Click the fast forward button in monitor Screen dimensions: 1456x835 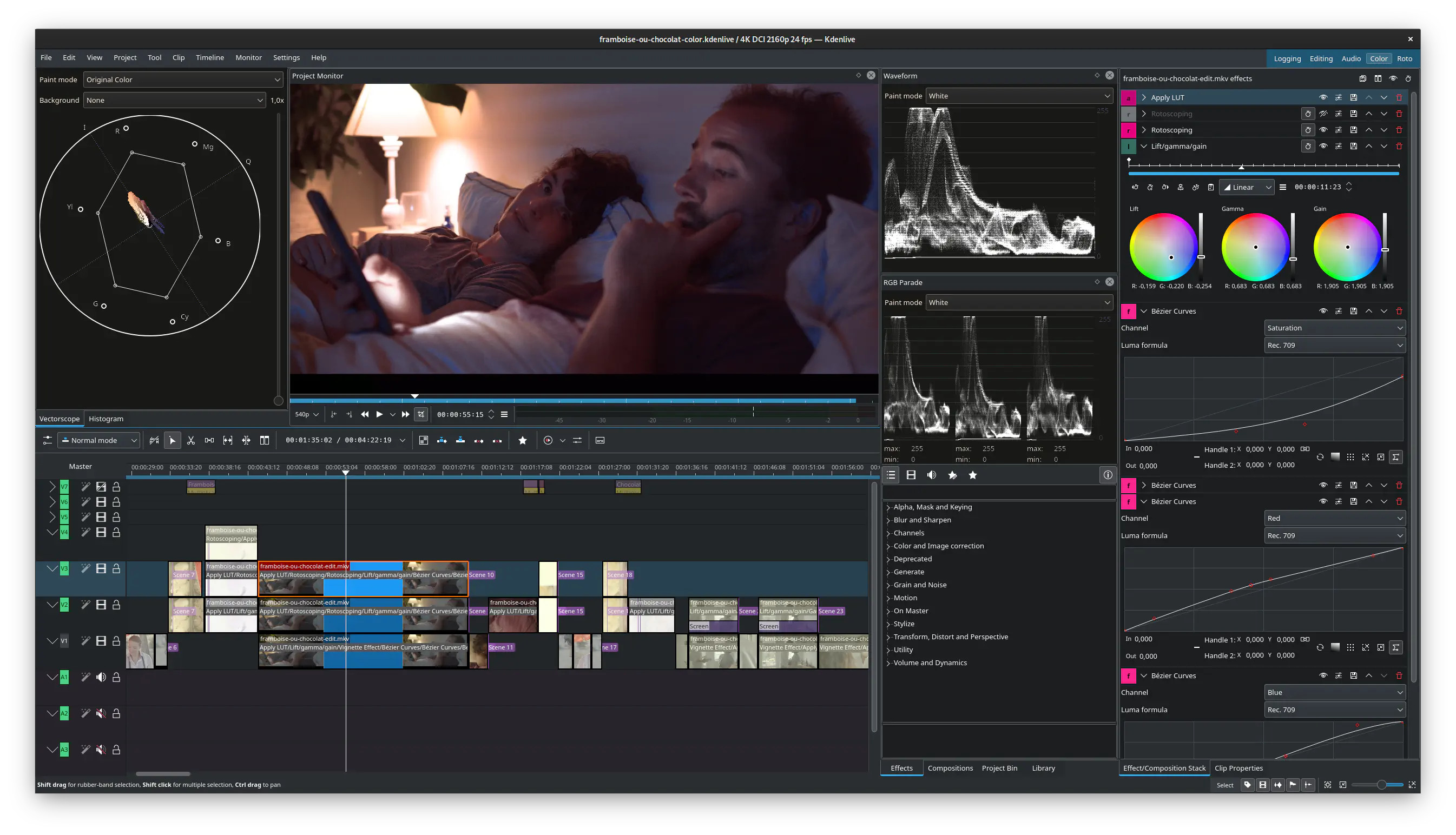click(406, 414)
